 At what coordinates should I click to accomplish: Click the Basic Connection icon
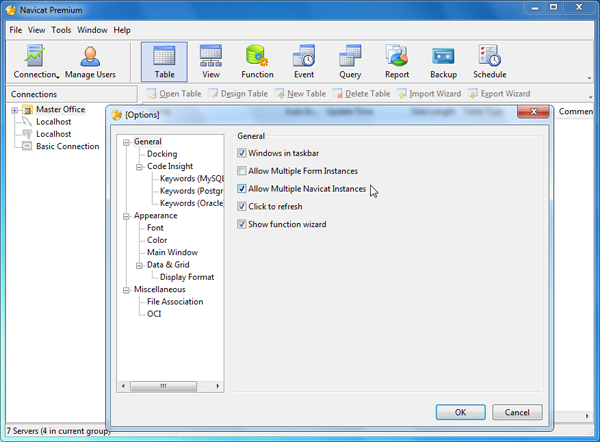pos(27,146)
